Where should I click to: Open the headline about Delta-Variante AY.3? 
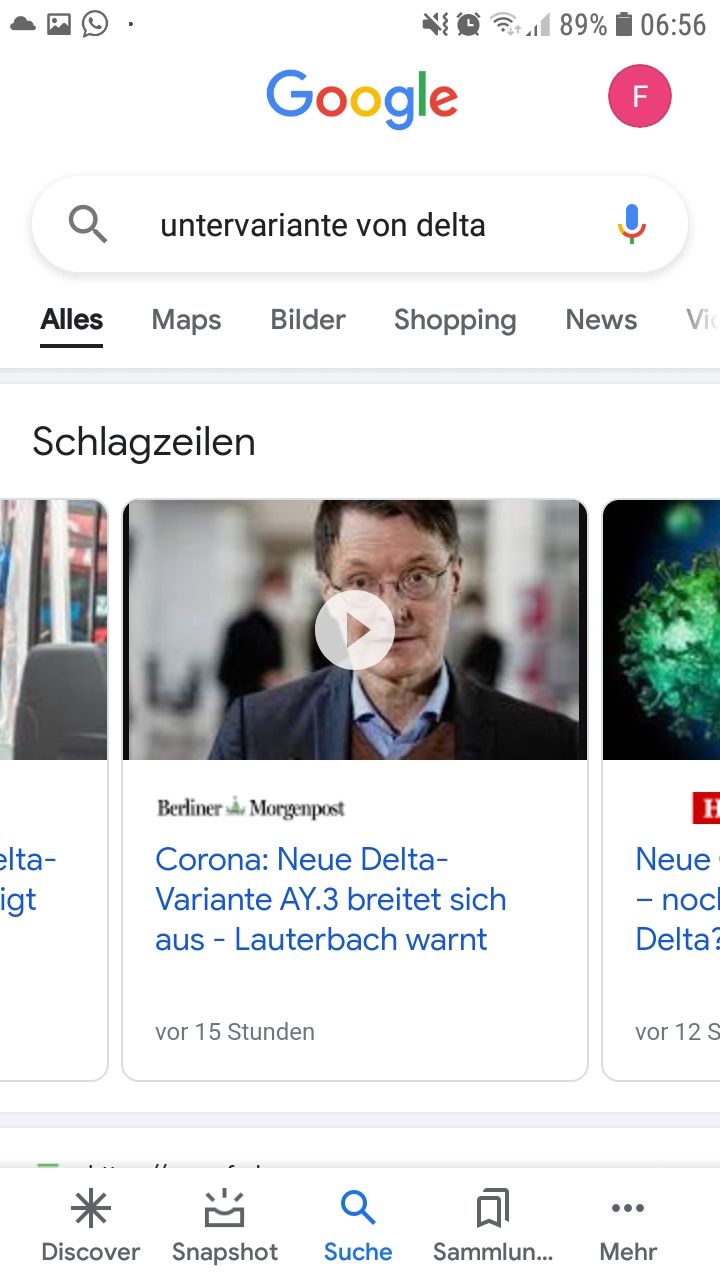click(x=330, y=899)
